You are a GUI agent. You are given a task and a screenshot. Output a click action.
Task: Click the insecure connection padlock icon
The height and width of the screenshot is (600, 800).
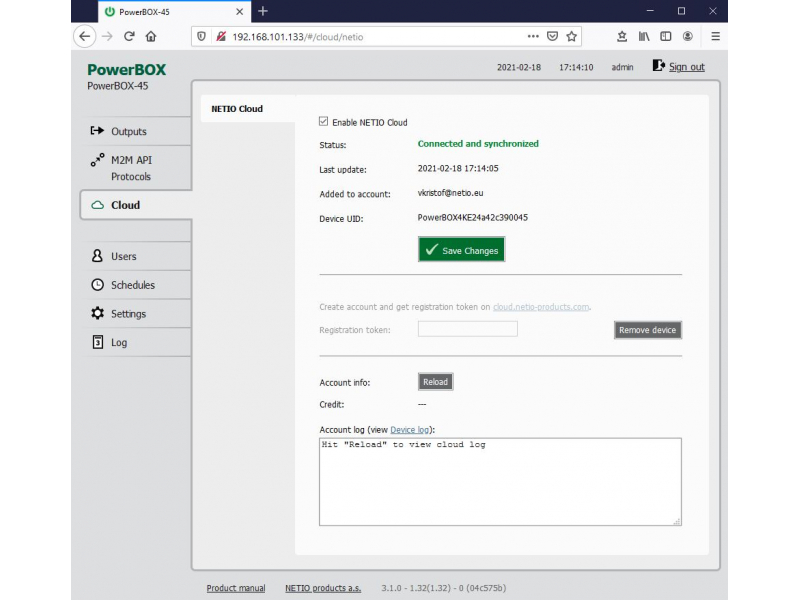click(x=221, y=36)
